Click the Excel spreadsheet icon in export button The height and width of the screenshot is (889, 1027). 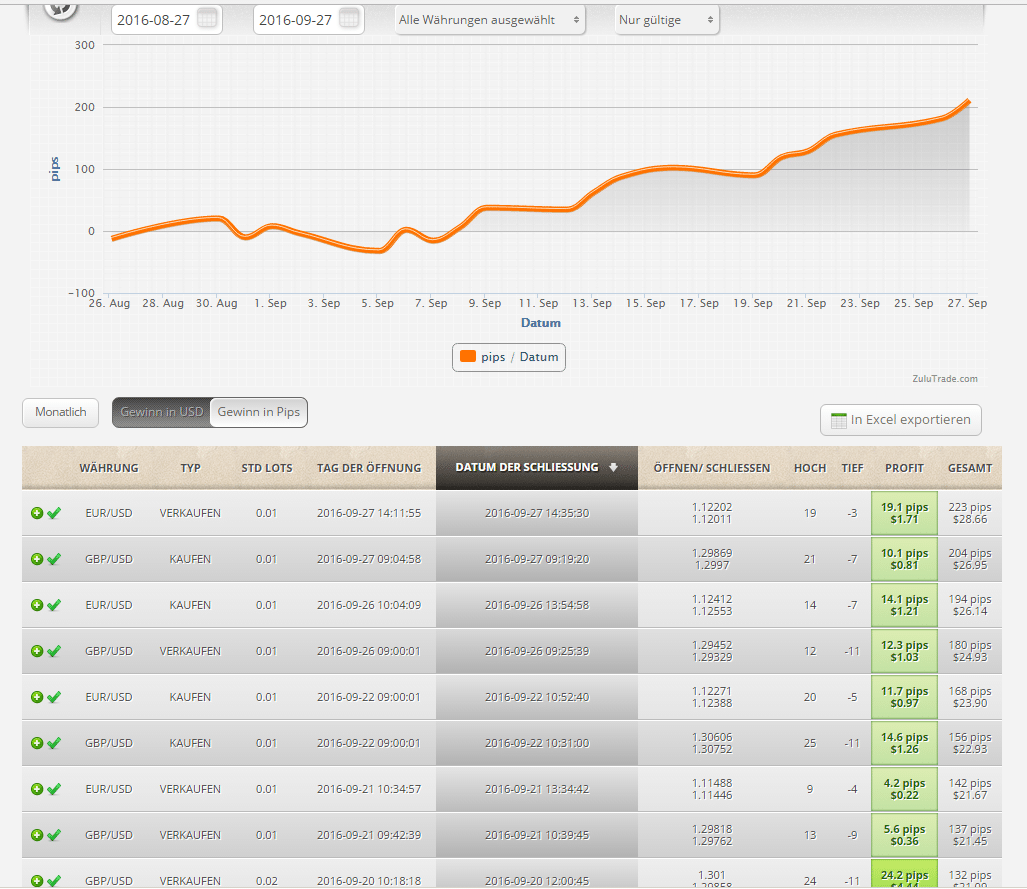[x=839, y=421]
